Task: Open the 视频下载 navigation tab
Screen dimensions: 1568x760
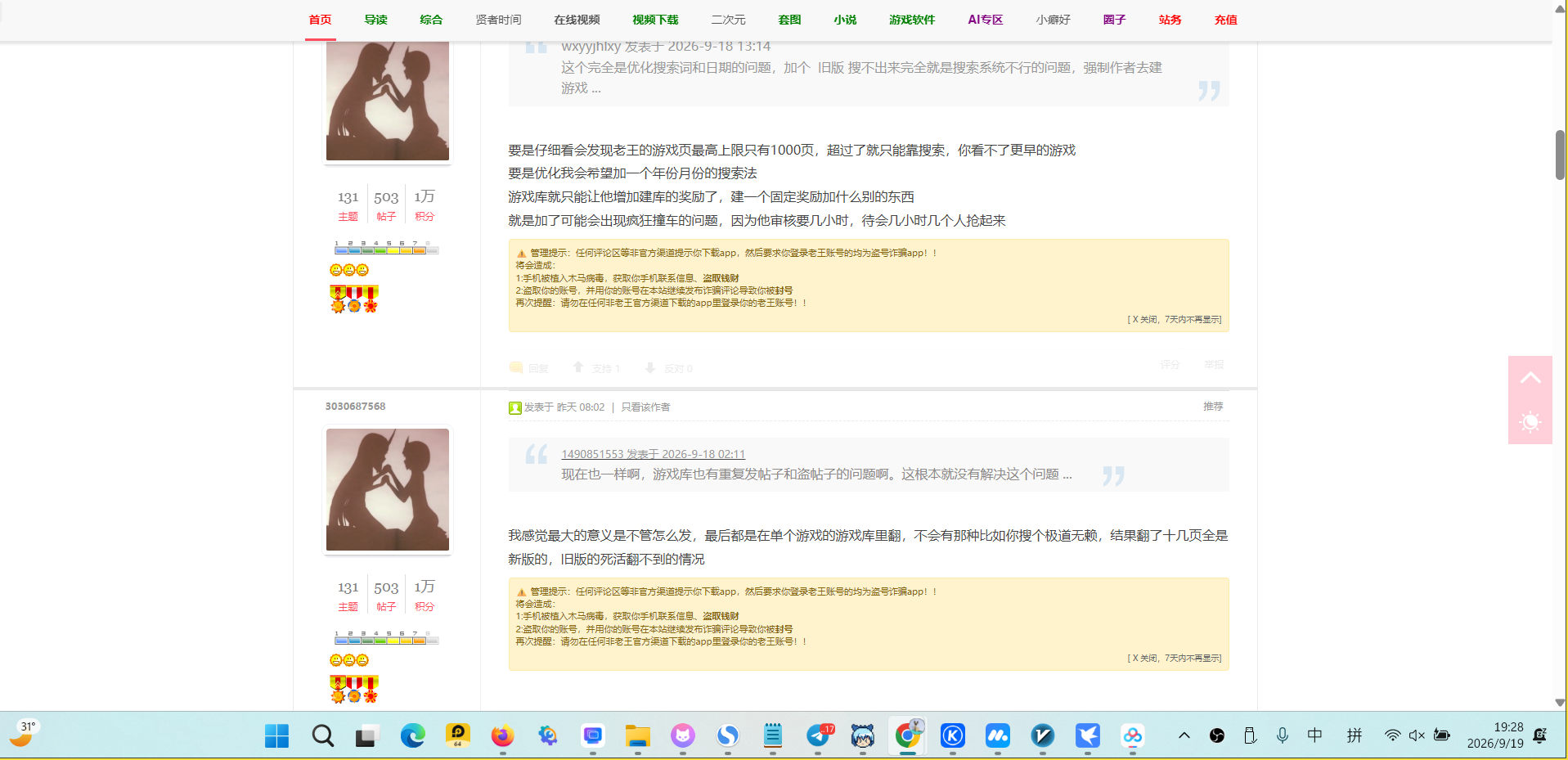Action: tap(655, 20)
